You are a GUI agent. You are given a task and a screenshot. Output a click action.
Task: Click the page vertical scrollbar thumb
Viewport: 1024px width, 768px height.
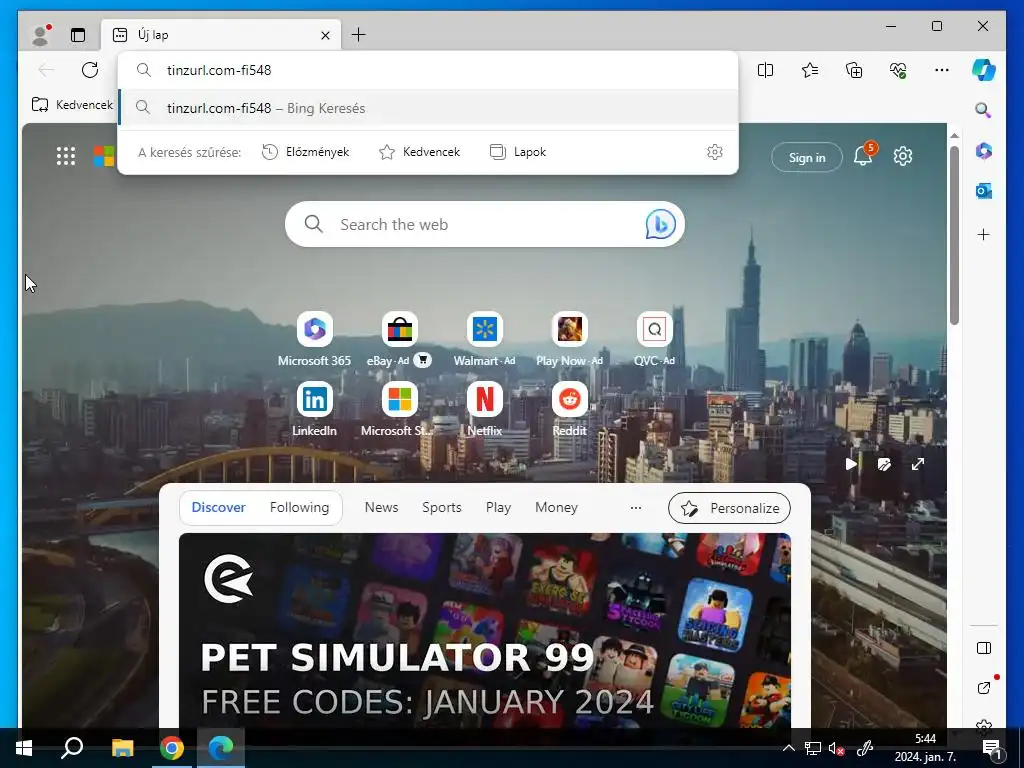click(x=954, y=235)
